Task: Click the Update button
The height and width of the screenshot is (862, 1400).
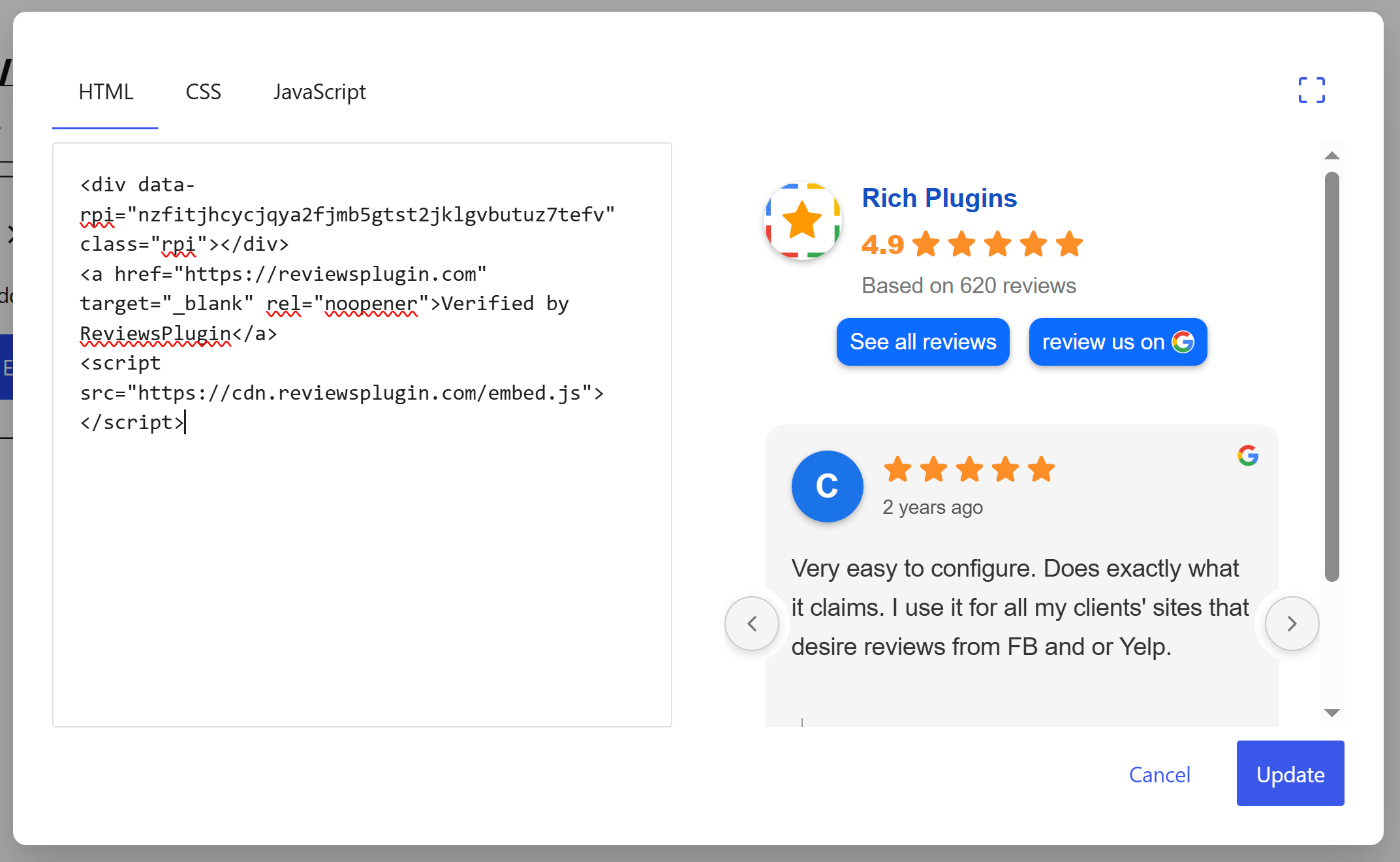Action: pyautogui.click(x=1290, y=773)
